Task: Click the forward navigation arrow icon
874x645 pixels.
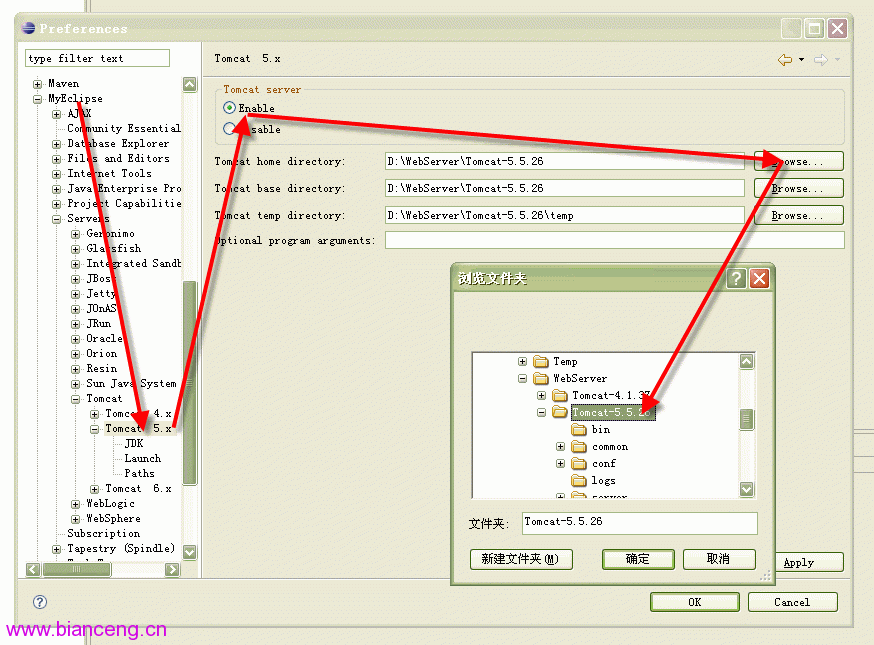Action: (x=820, y=60)
